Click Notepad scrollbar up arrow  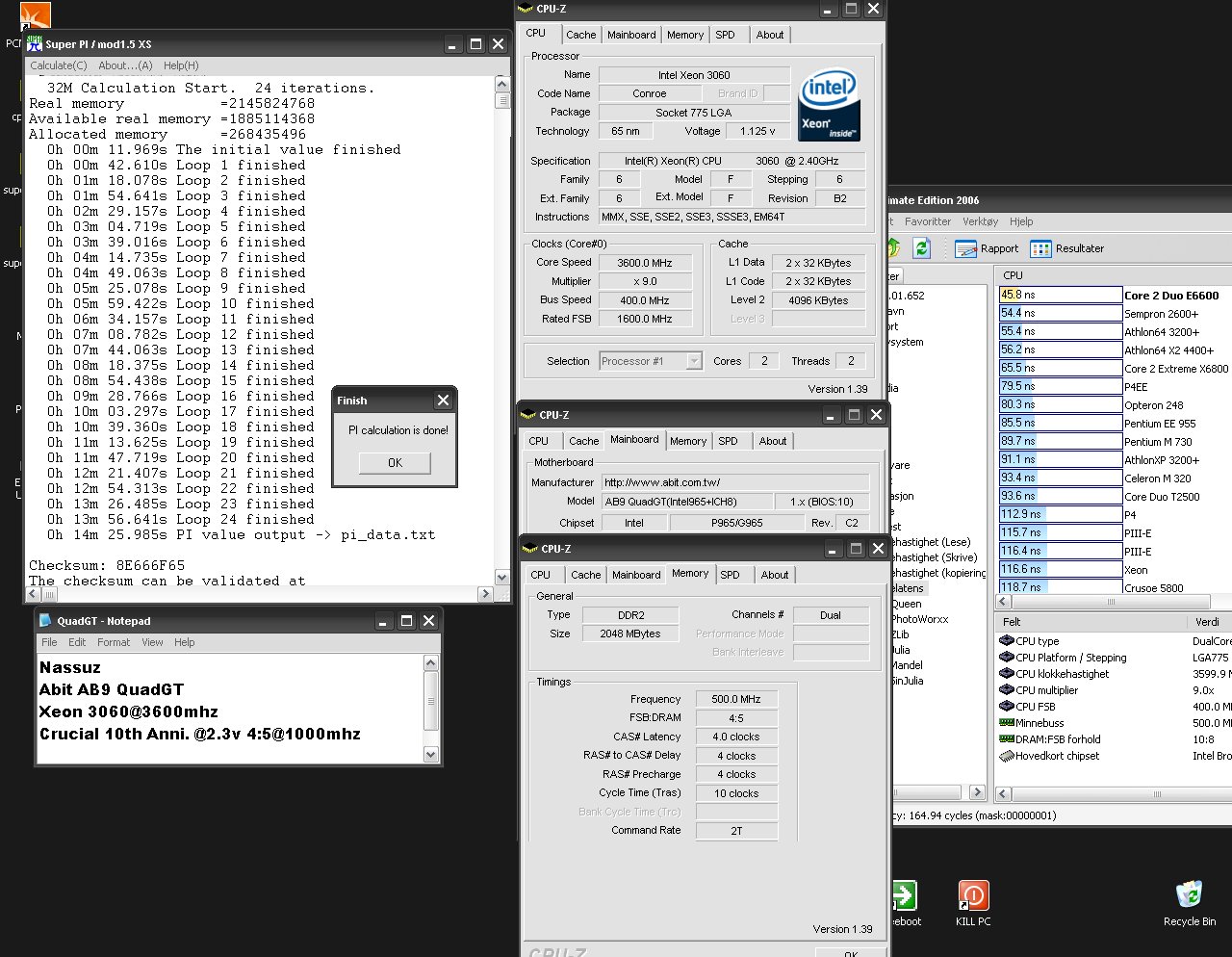point(430,663)
